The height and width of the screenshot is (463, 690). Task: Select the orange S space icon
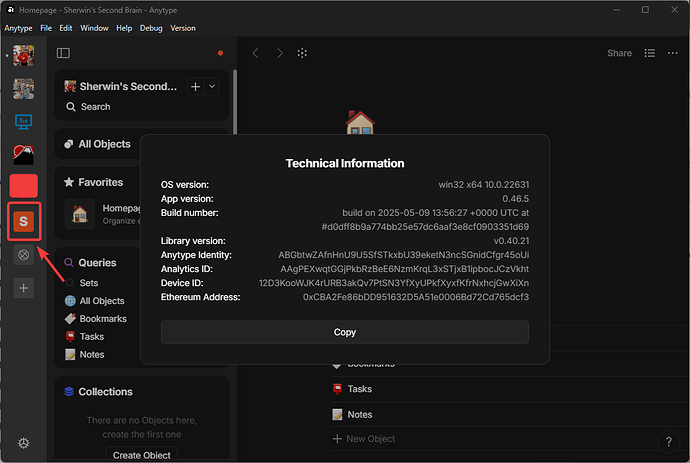coord(24,221)
